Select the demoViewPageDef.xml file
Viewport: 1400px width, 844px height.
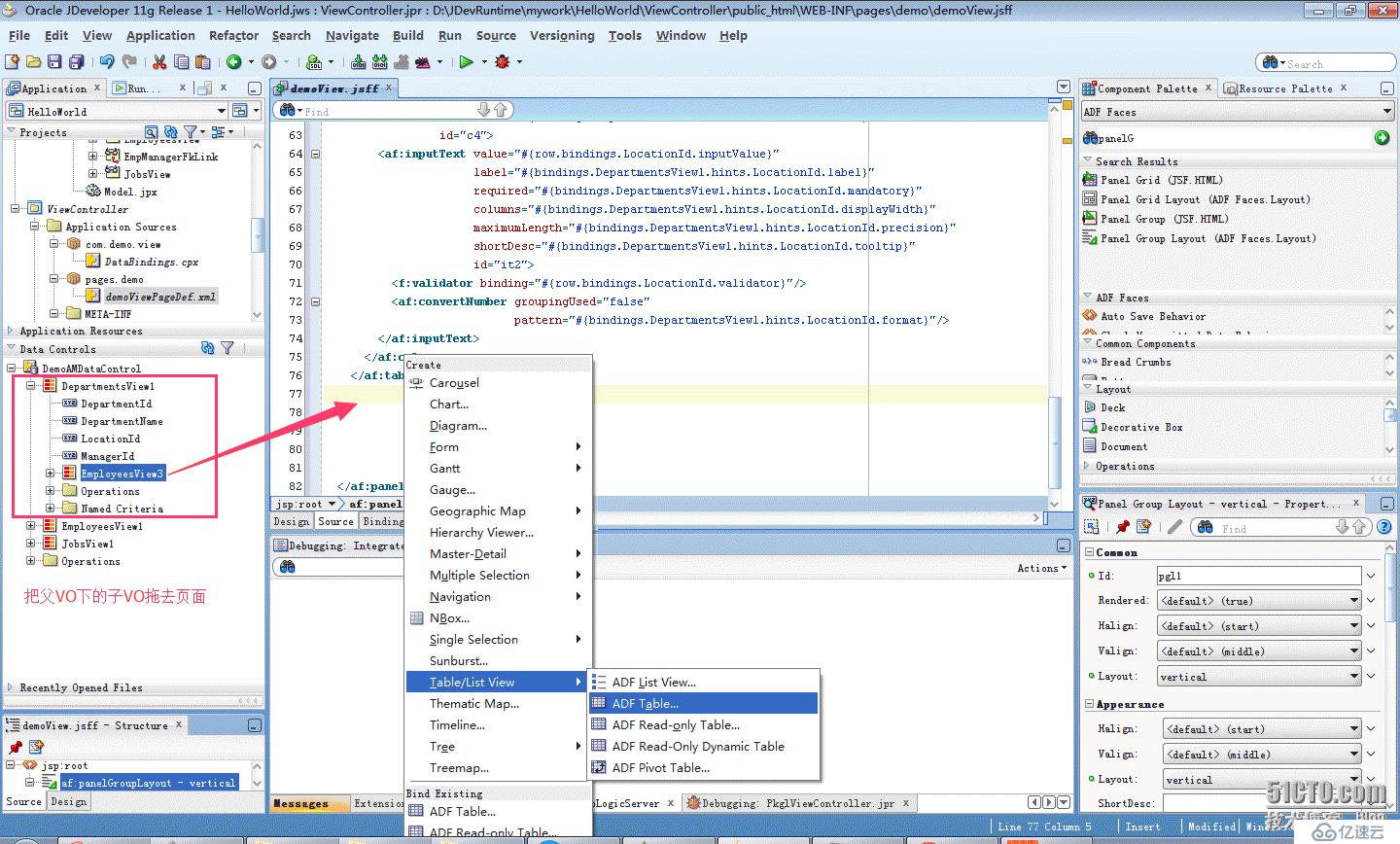click(160, 297)
